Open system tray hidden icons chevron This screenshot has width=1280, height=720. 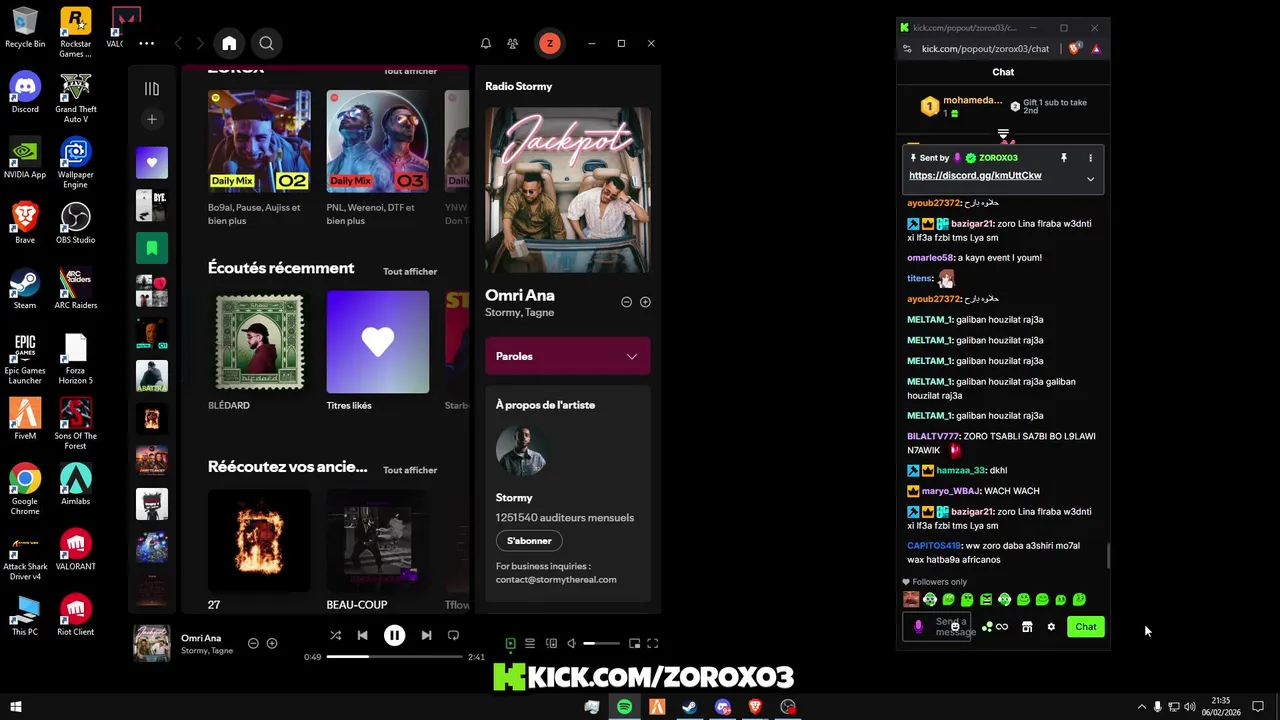pyautogui.click(x=1141, y=707)
